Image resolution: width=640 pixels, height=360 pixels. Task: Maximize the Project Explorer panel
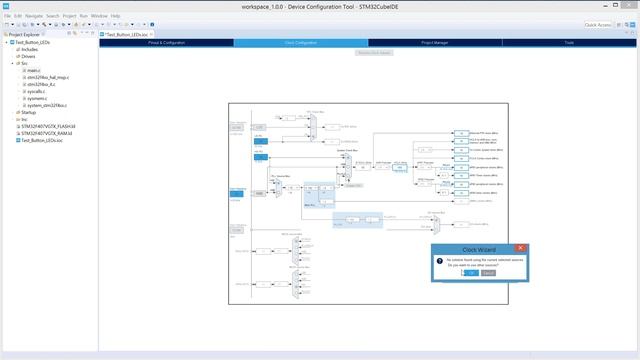93,33
